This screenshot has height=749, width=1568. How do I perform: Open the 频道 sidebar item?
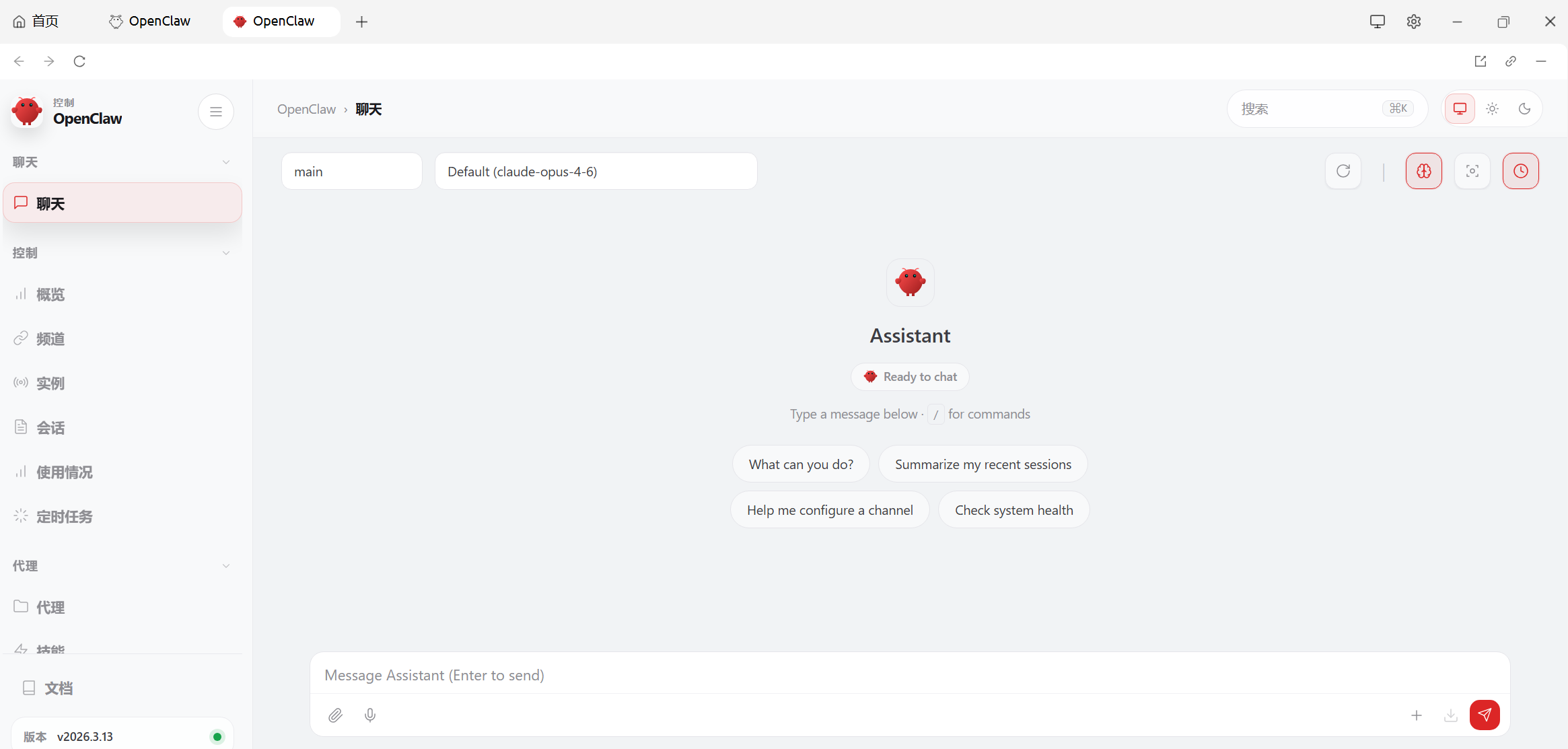pyautogui.click(x=50, y=339)
